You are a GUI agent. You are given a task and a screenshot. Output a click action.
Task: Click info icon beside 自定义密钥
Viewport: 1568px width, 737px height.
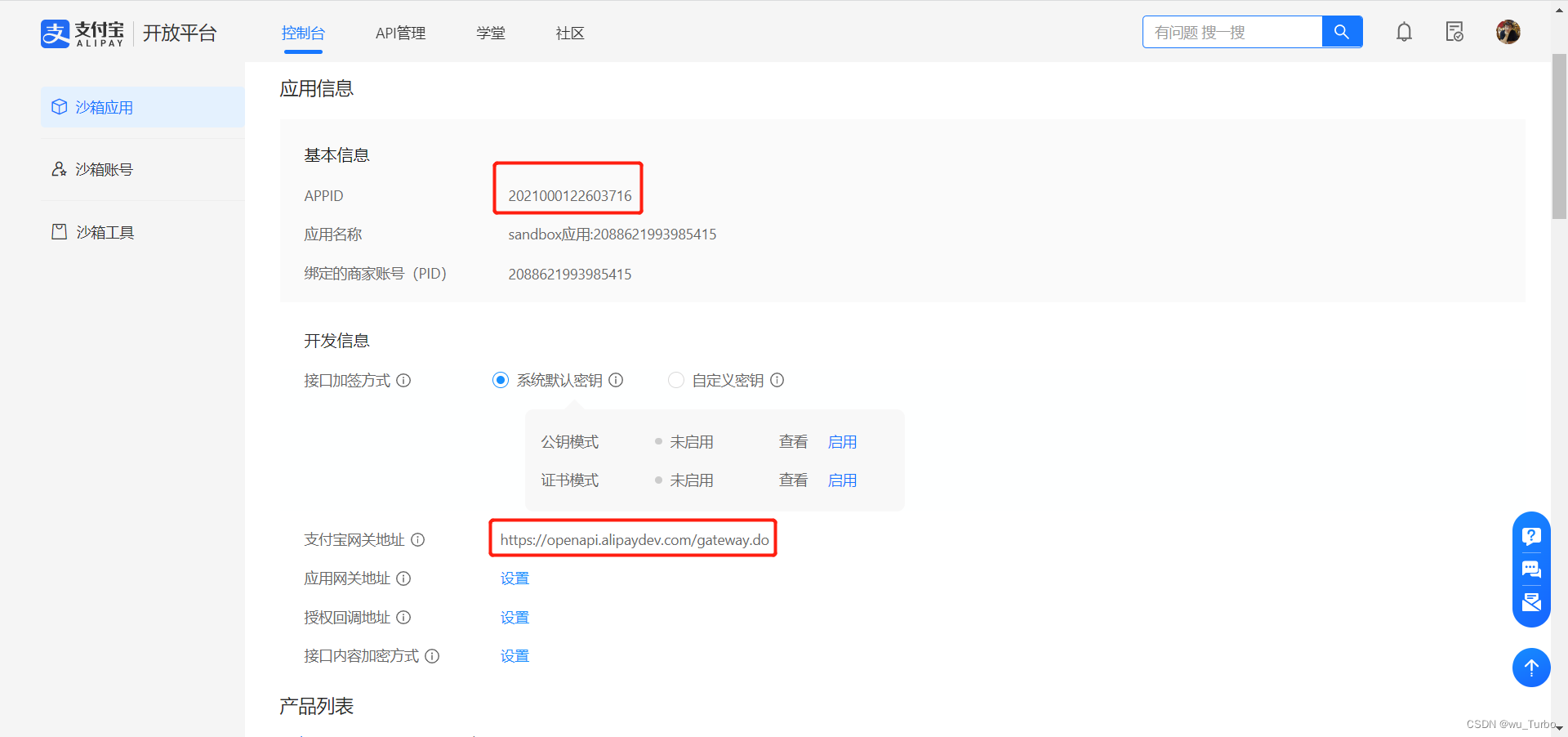pyautogui.click(x=777, y=380)
